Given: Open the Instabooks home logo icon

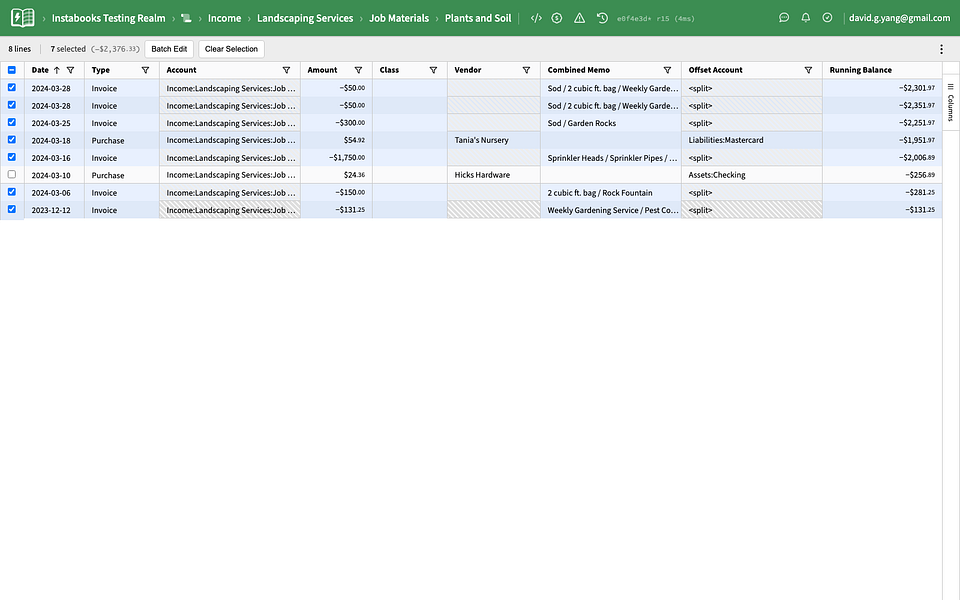Looking at the screenshot, I should click(x=23, y=18).
